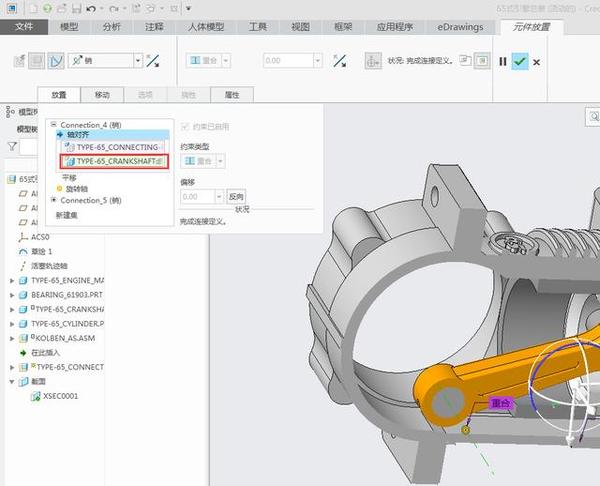
Task: Switch to the 移动 tab
Action: pyautogui.click(x=102, y=95)
